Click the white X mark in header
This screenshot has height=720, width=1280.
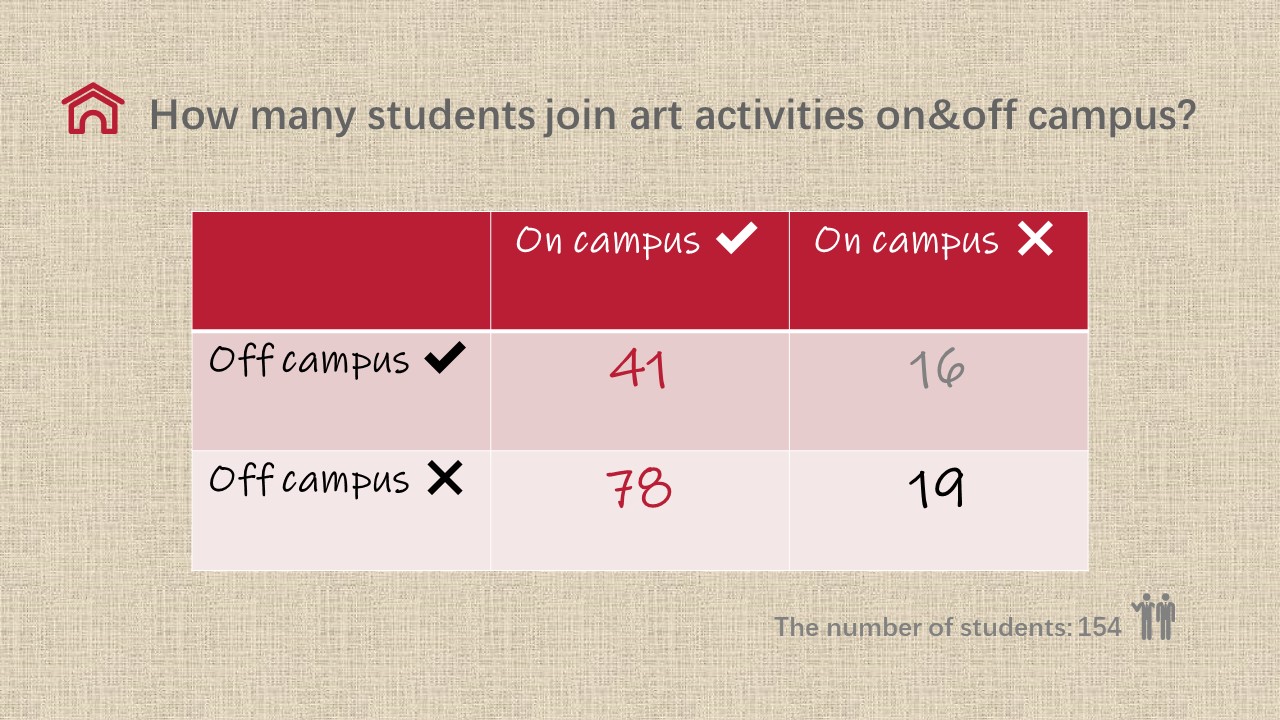(1034, 239)
